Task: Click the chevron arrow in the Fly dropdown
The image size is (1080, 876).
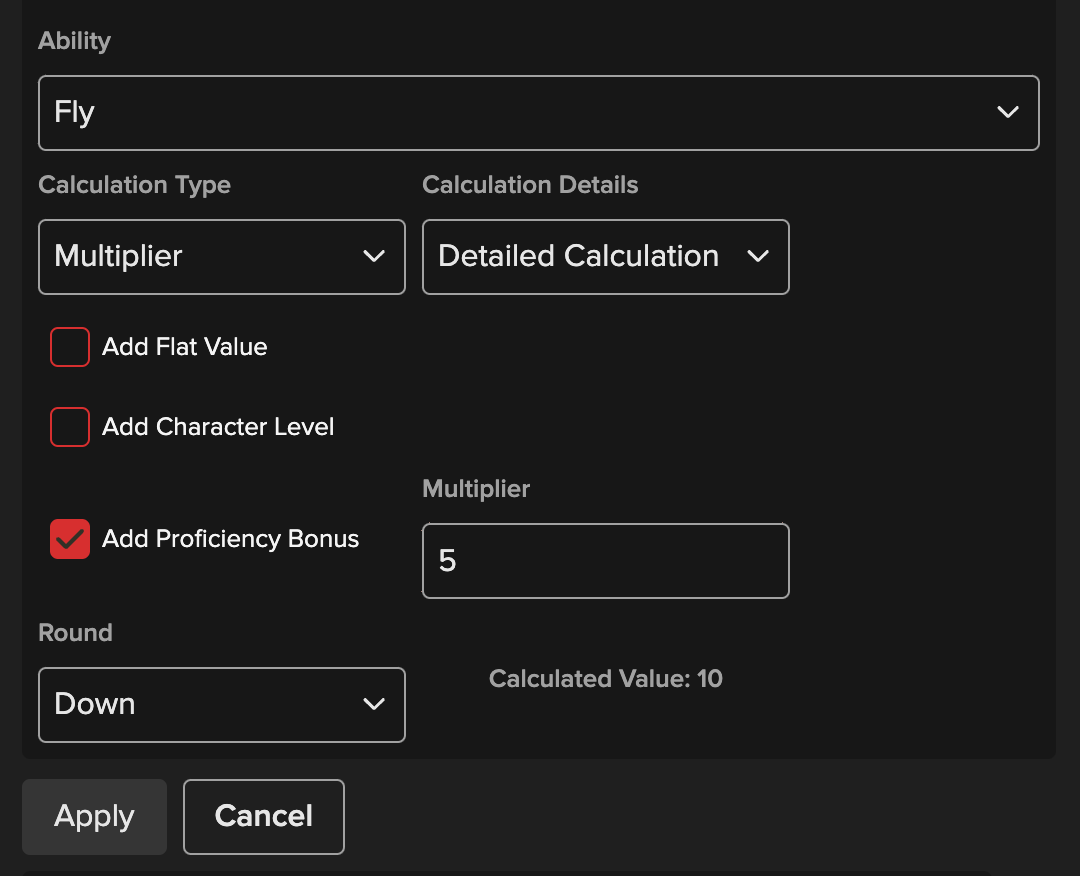Action: [1007, 112]
